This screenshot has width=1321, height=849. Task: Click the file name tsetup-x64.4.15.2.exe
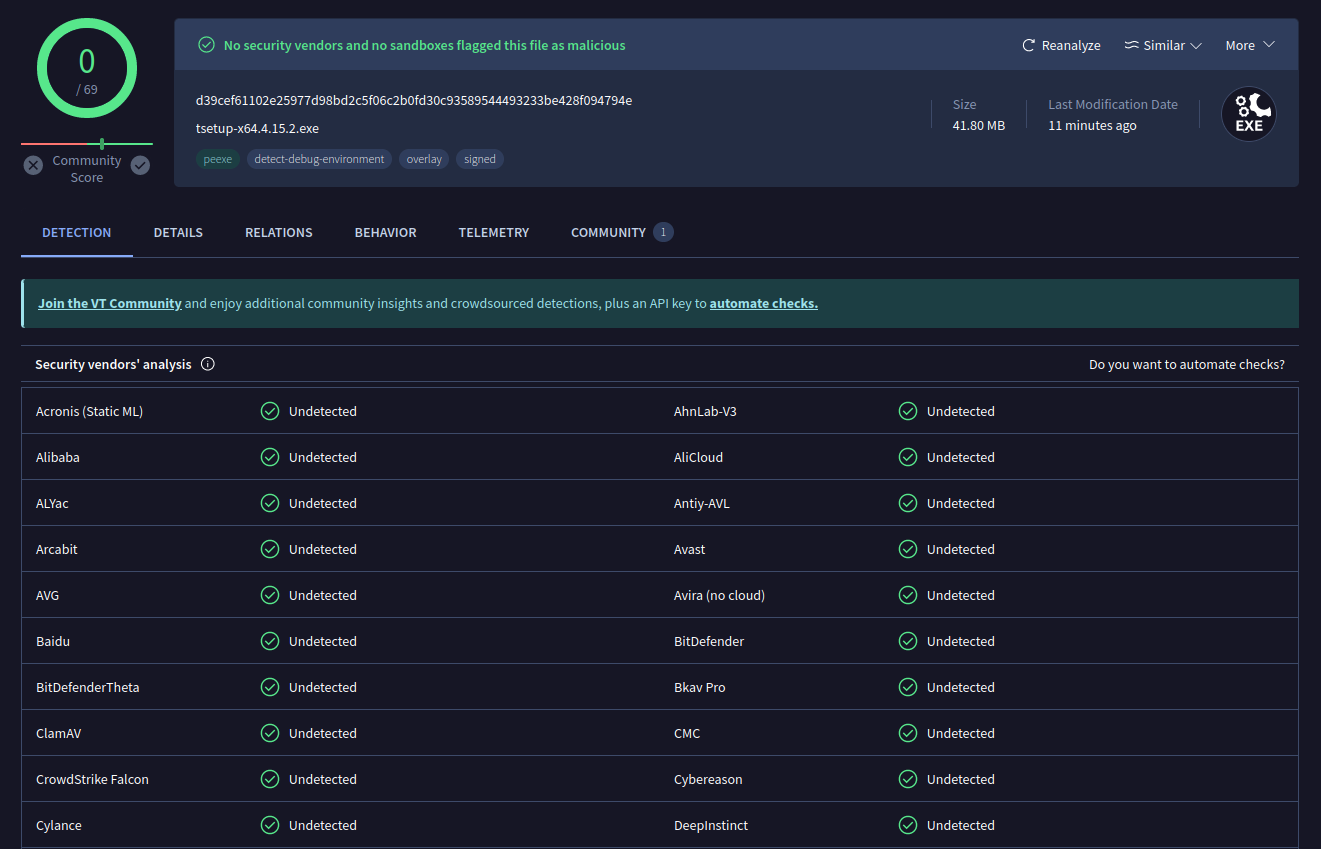point(257,128)
